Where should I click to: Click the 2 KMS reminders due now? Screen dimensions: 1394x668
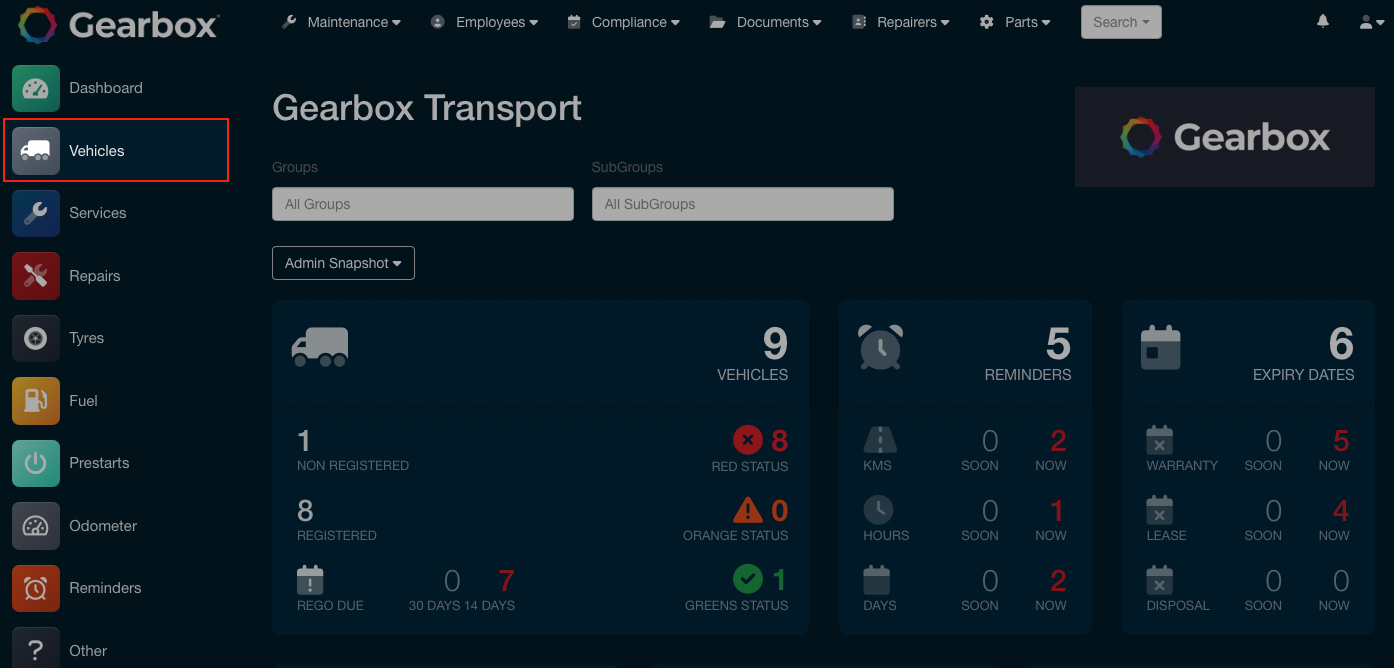click(1058, 440)
